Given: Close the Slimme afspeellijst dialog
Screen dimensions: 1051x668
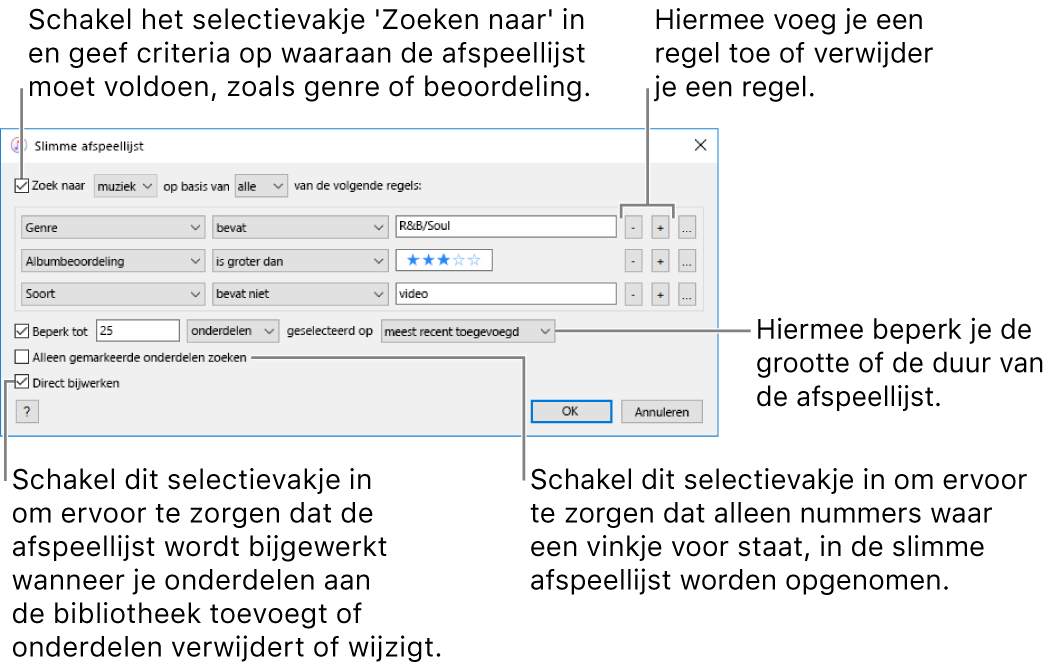Looking at the screenshot, I should [x=700, y=145].
